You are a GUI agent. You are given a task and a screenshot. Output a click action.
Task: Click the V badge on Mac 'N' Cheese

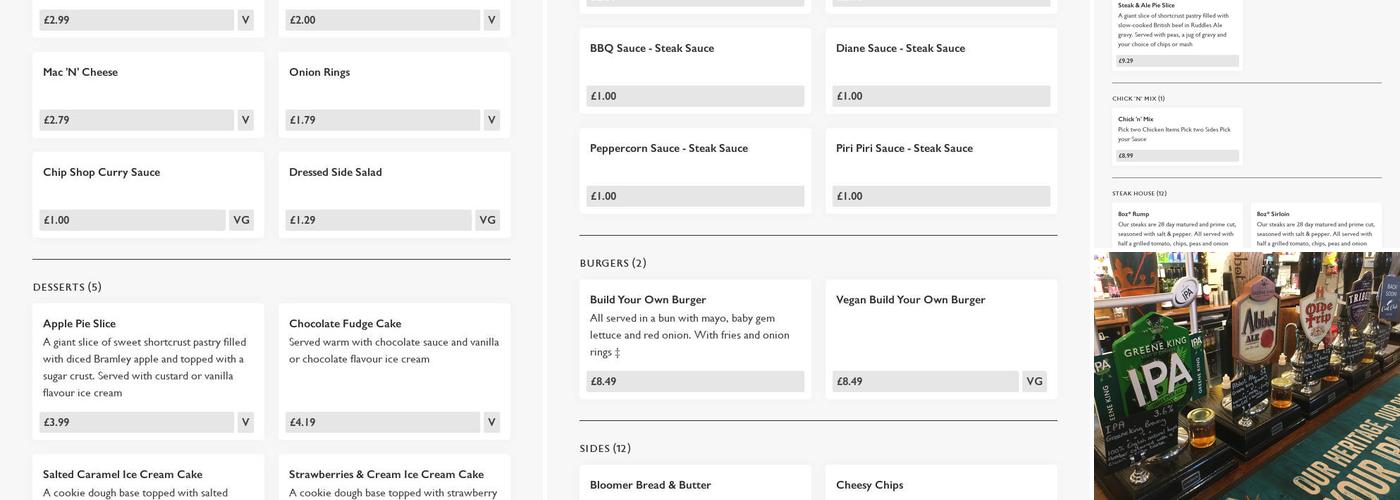tap(245, 120)
